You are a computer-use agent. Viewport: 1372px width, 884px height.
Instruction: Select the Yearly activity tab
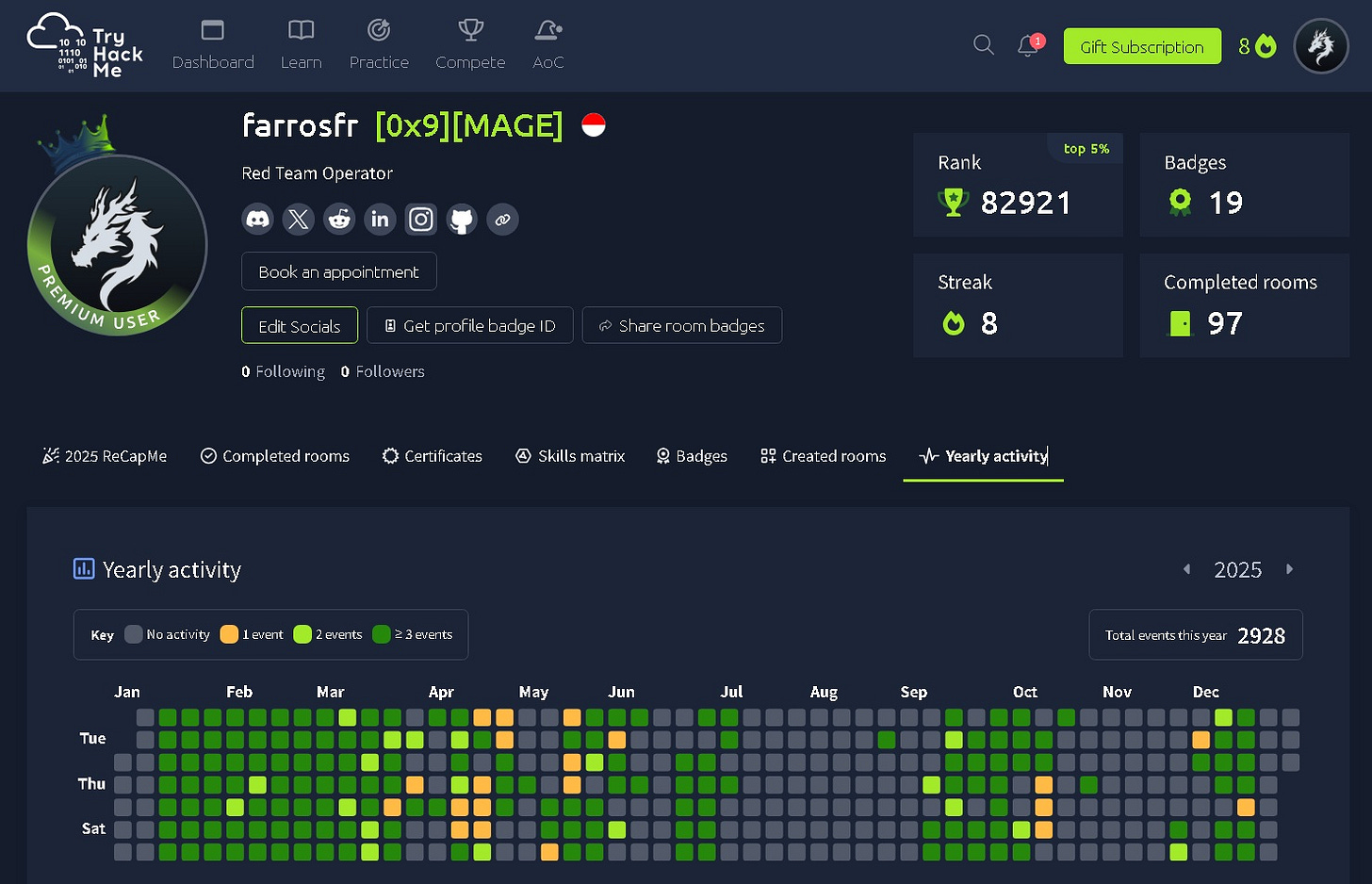984,456
